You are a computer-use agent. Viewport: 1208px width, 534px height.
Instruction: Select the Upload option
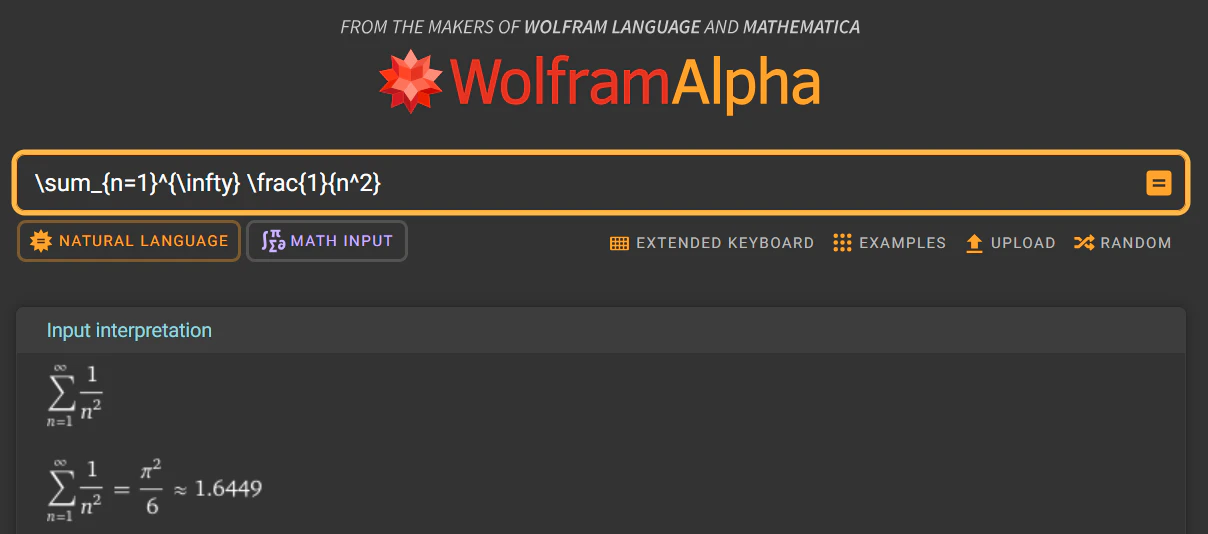tap(1010, 243)
